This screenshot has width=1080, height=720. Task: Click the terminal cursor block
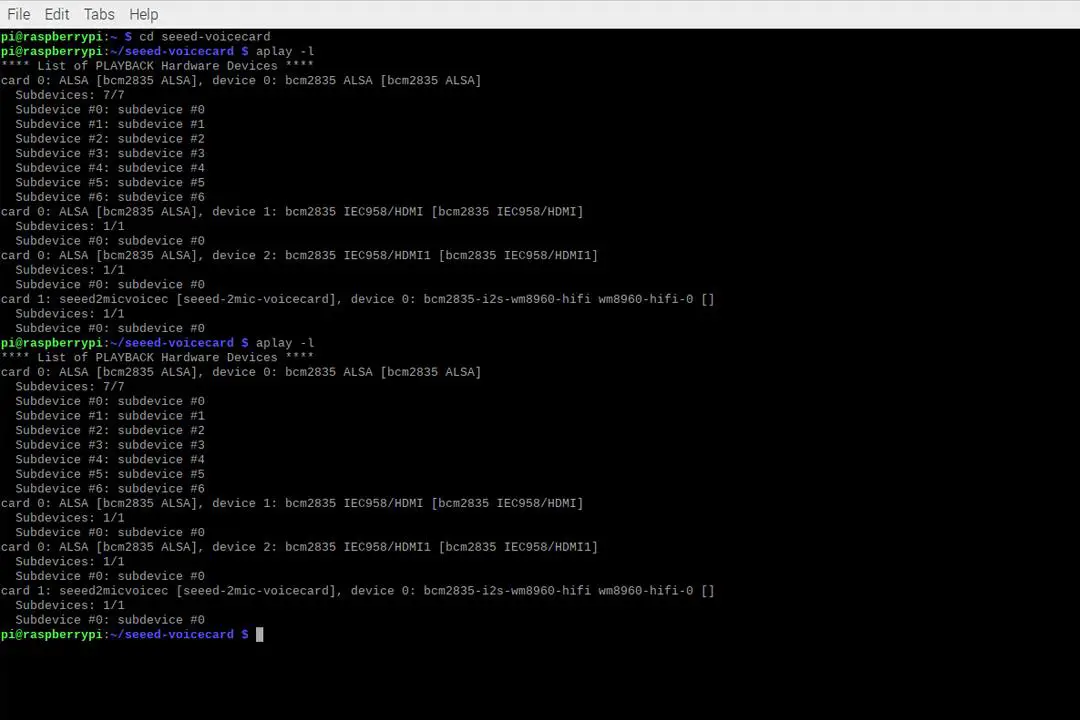point(259,633)
